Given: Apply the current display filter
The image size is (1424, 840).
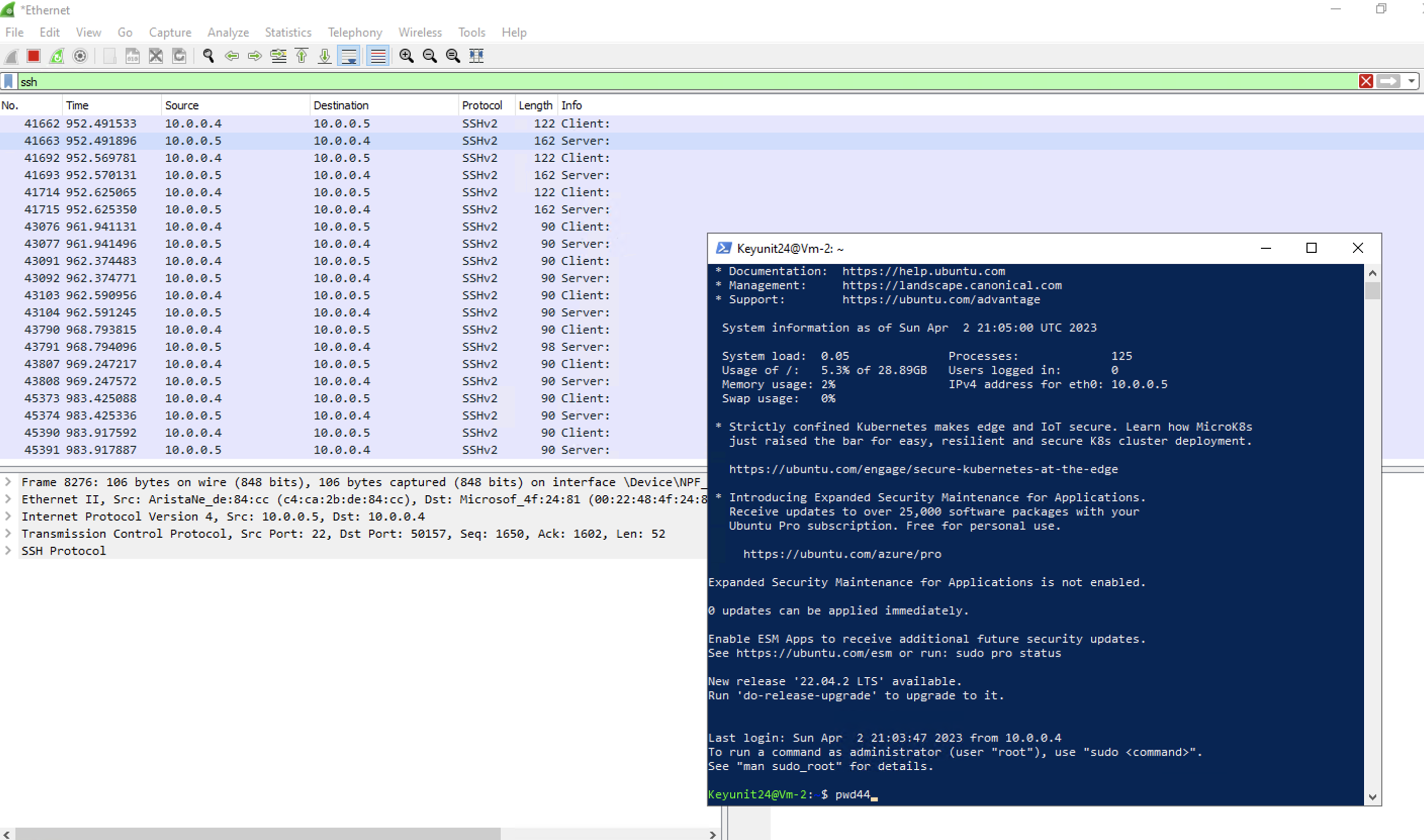Looking at the screenshot, I should point(1389,81).
